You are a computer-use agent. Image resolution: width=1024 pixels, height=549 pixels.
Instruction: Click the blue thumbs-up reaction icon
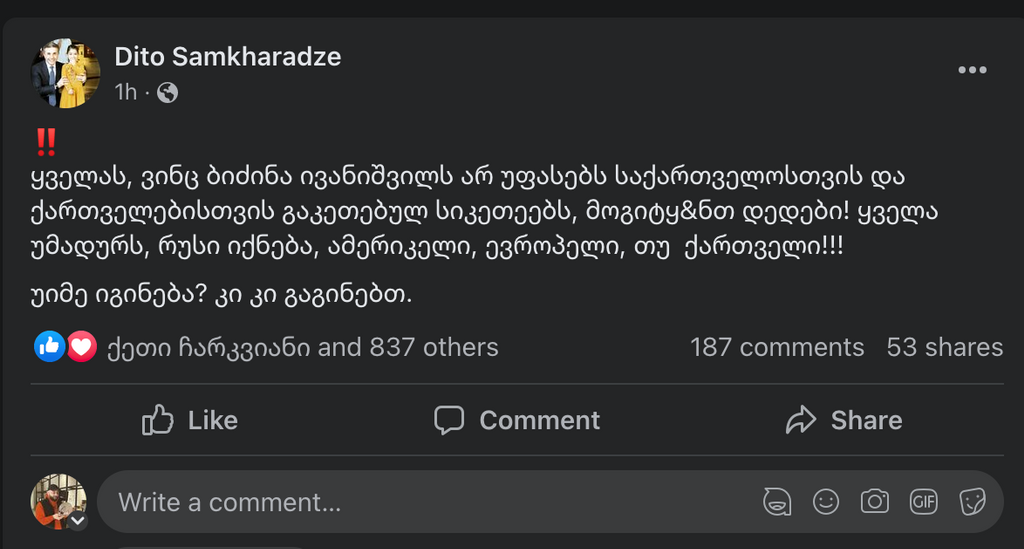point(49,347)
